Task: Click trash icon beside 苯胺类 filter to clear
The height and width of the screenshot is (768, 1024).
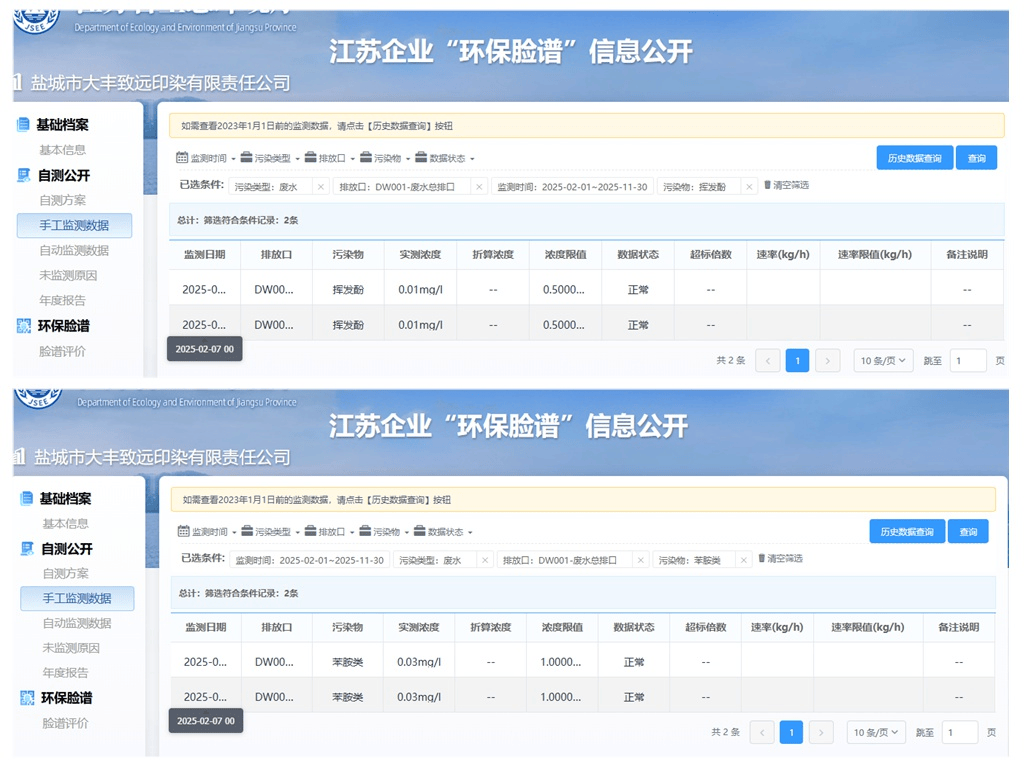Action: click(762, 559)
